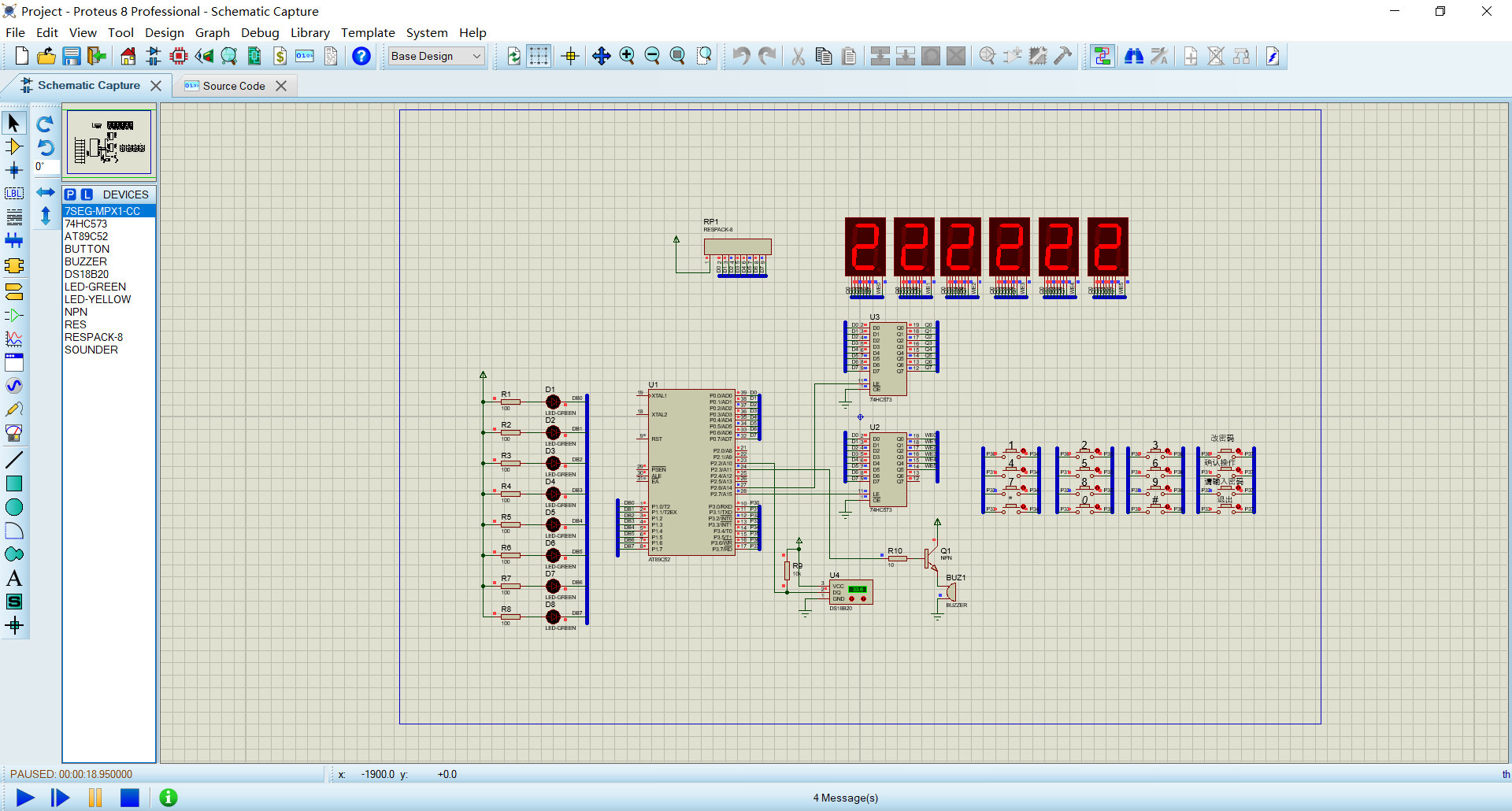
Task: Select the 2D Markers mode tool
Action: coord(14,626)
